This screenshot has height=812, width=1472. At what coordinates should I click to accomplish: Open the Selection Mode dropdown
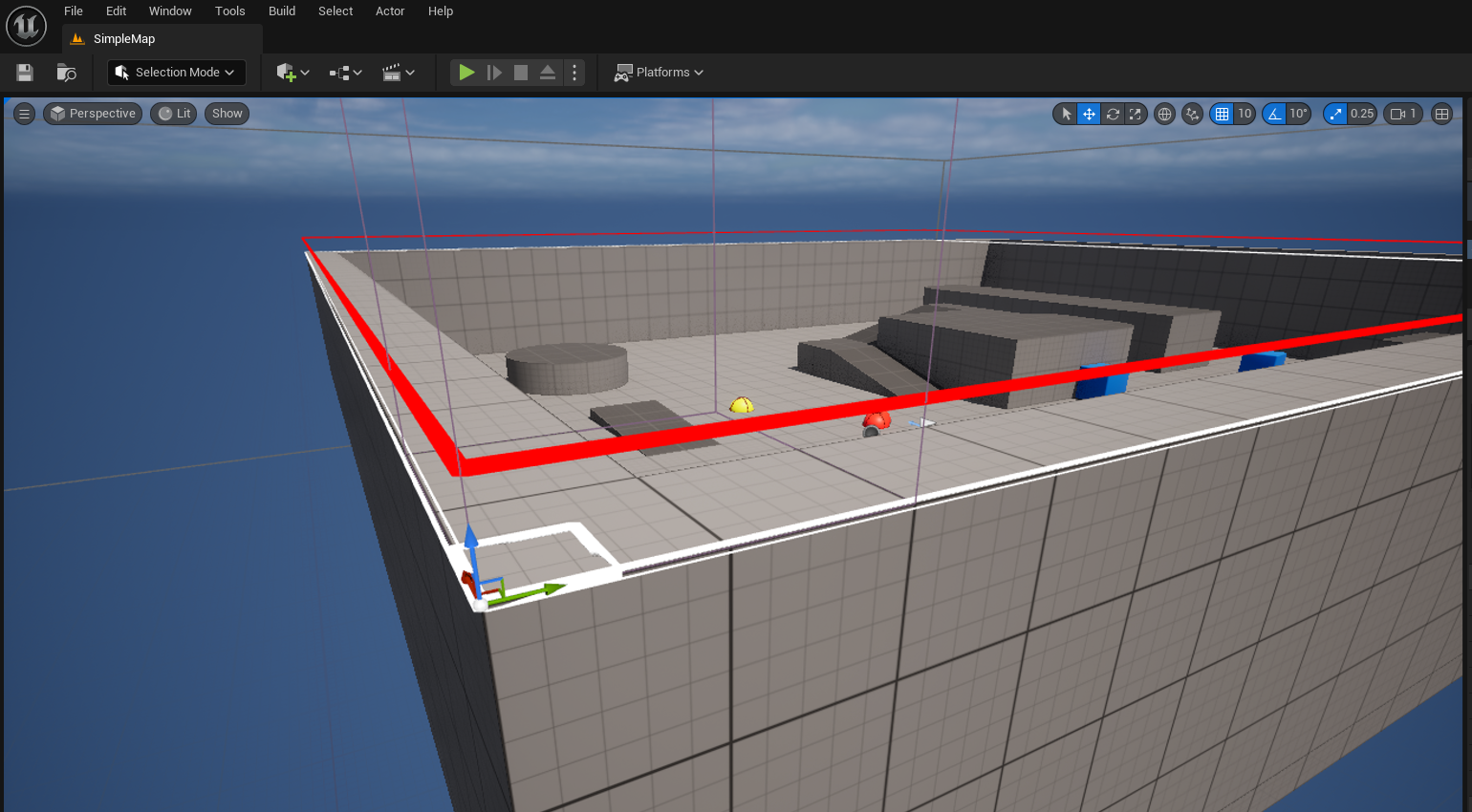(x=176, y=73)
